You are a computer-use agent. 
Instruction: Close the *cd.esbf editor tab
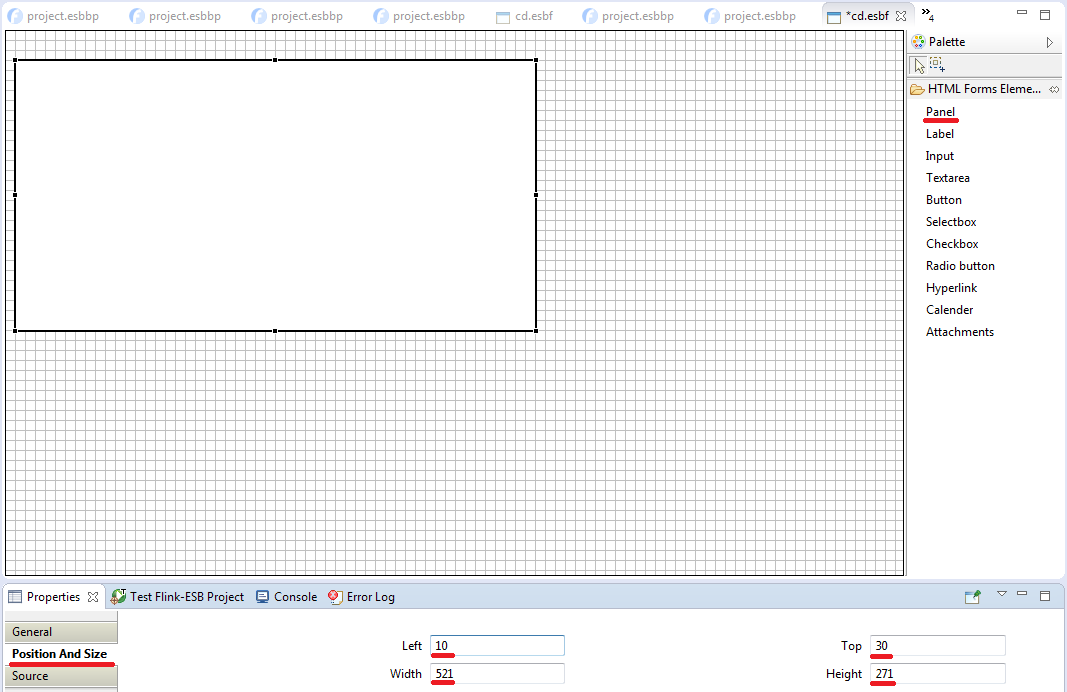click(x=900, y=16)
